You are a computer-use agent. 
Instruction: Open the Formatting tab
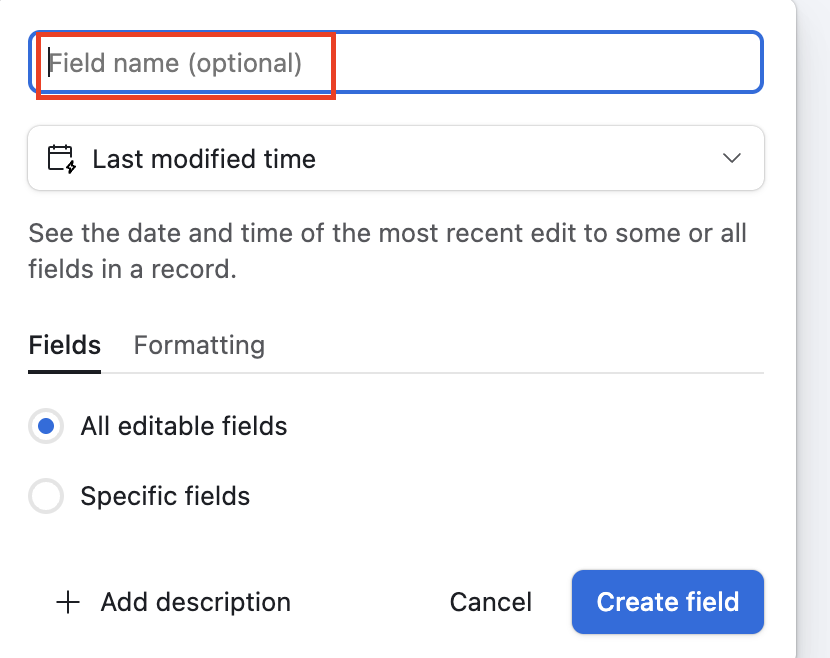tap(199, 346)
